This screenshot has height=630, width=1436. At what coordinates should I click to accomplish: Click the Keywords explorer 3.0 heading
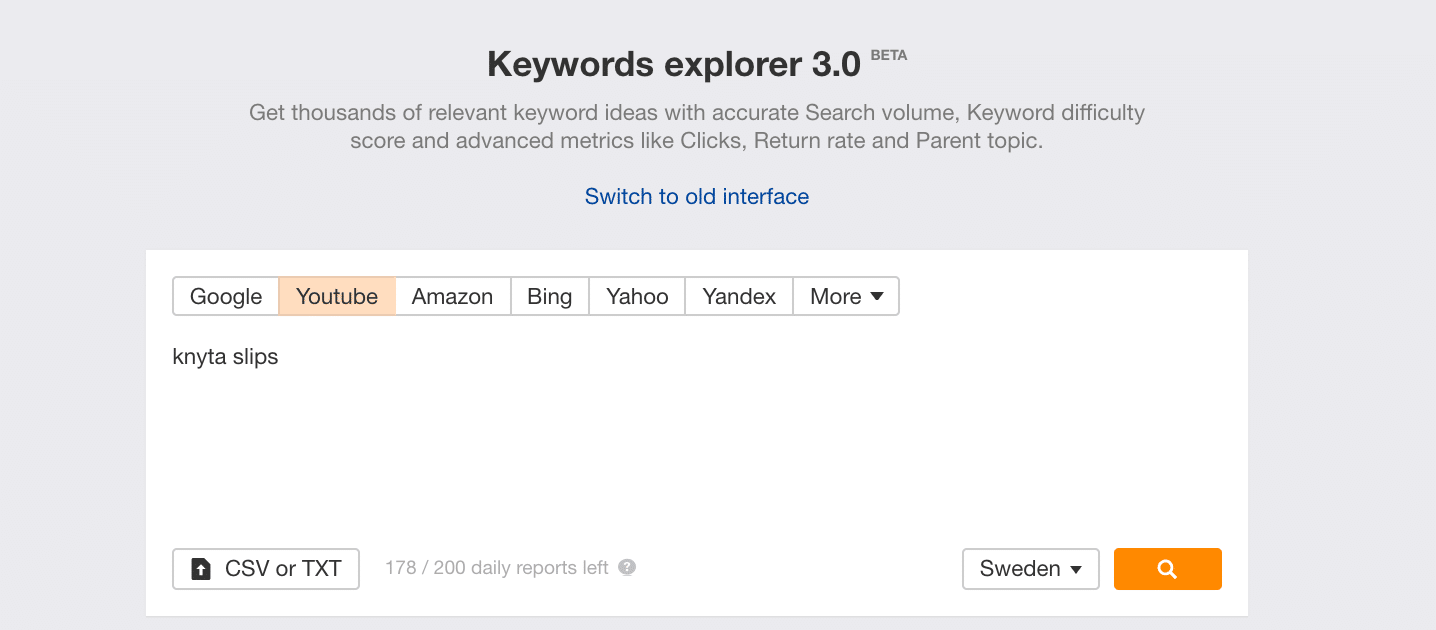[x=674, y=65]
